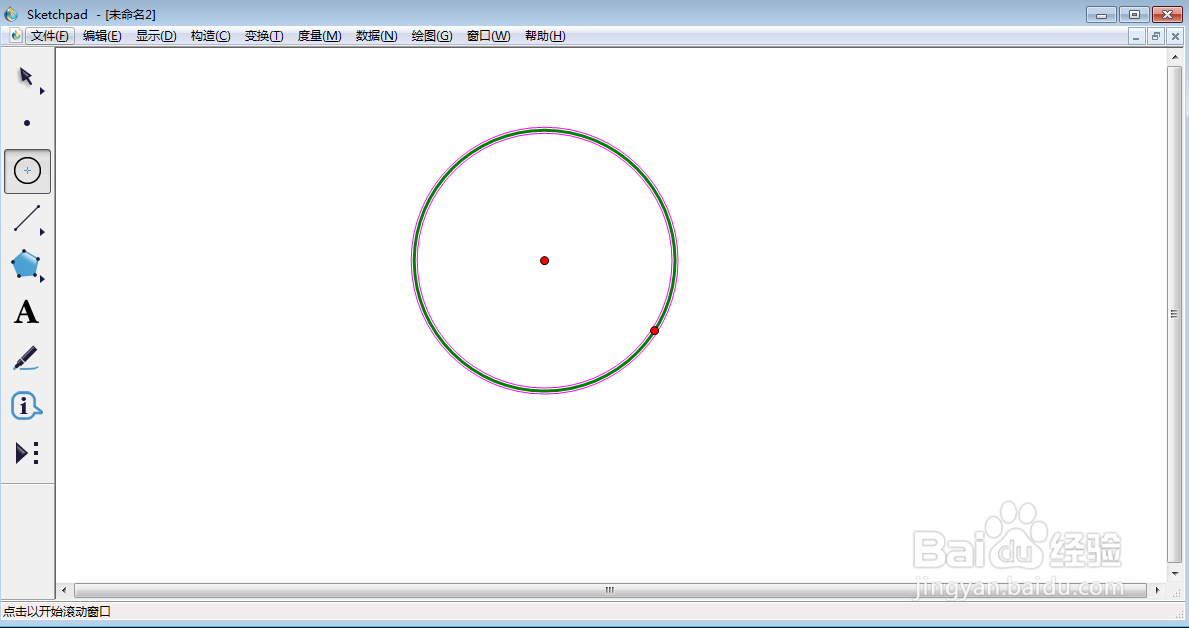Select the Information tool
Viewport: 1189px width, 628px height.
tap(26, 406)
